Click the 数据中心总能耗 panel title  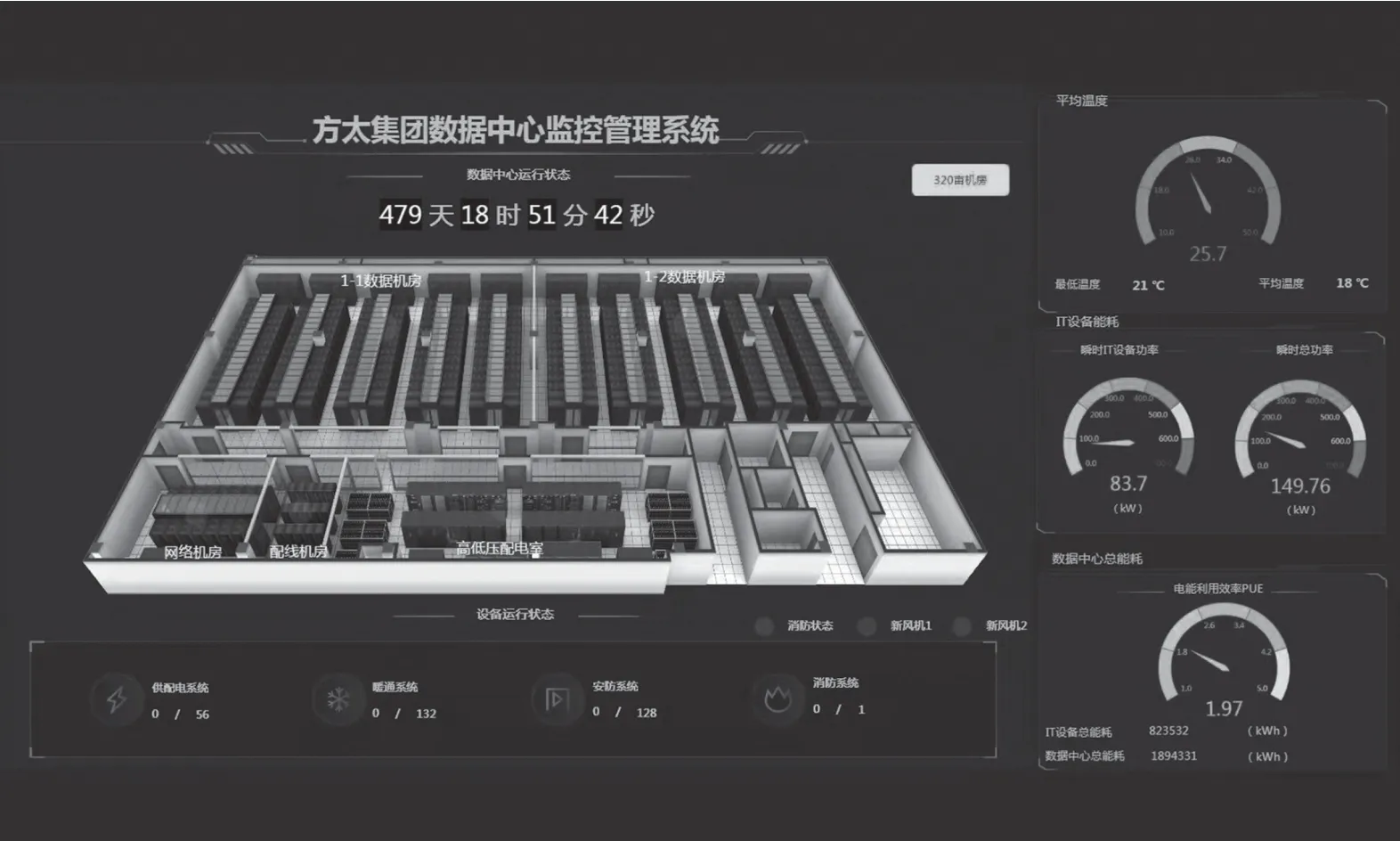[1097, 559]
